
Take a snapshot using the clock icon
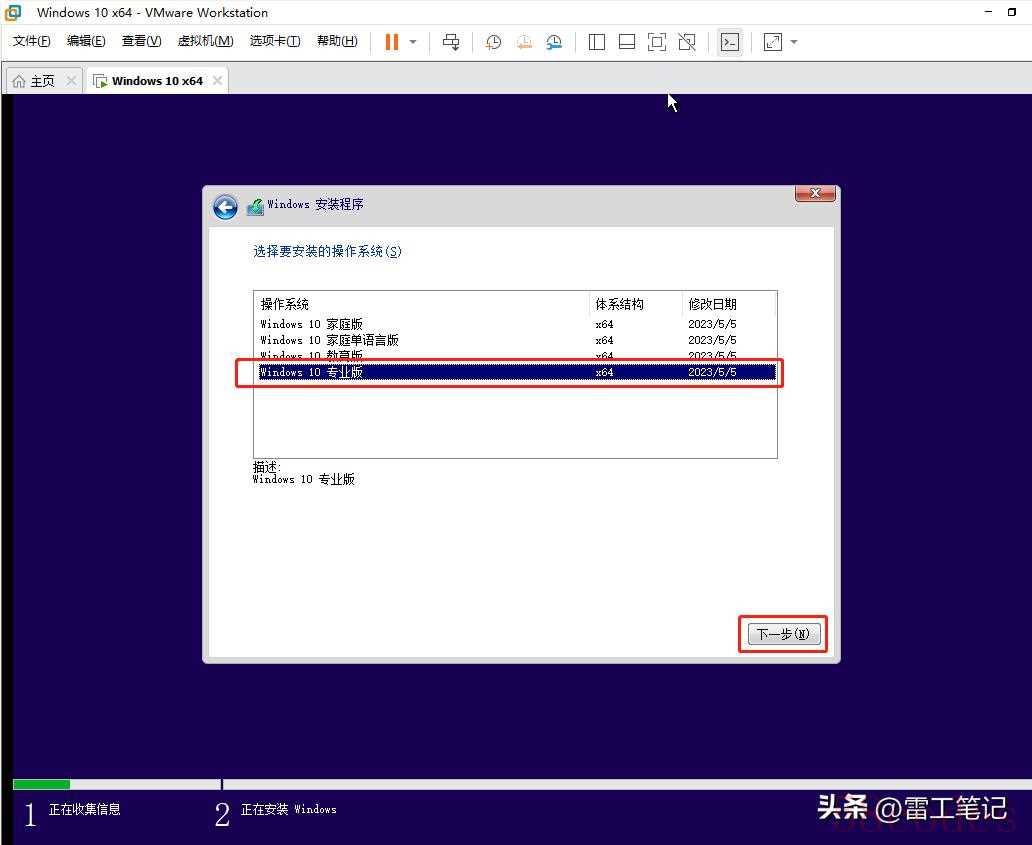pos(493,42)
